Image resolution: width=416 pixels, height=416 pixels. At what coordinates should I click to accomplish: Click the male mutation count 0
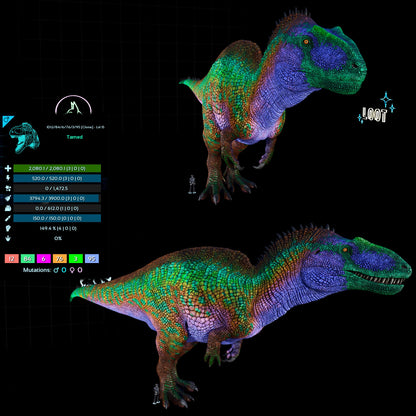tap(64, 270)
